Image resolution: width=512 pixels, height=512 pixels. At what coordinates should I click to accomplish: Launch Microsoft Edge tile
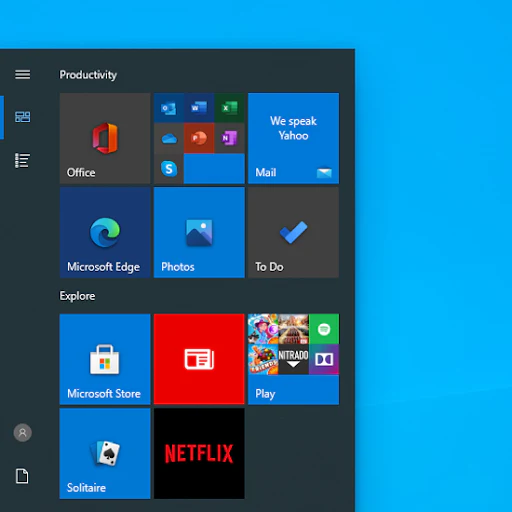point(105,232)
